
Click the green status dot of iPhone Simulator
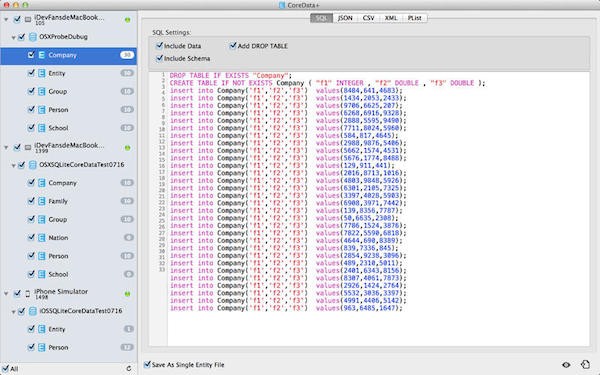coord(128,294)
